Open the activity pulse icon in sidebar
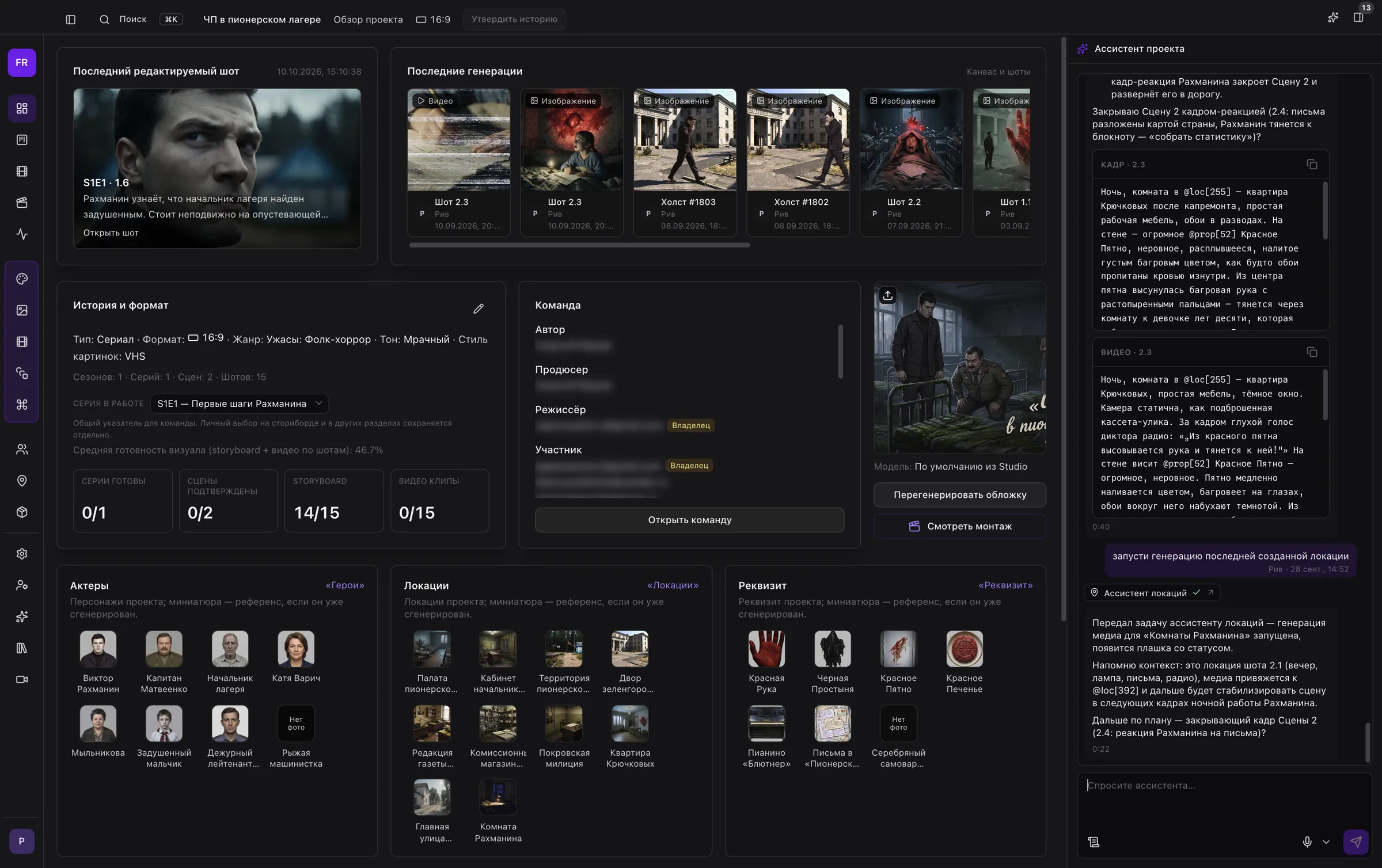 coord(22,234)
